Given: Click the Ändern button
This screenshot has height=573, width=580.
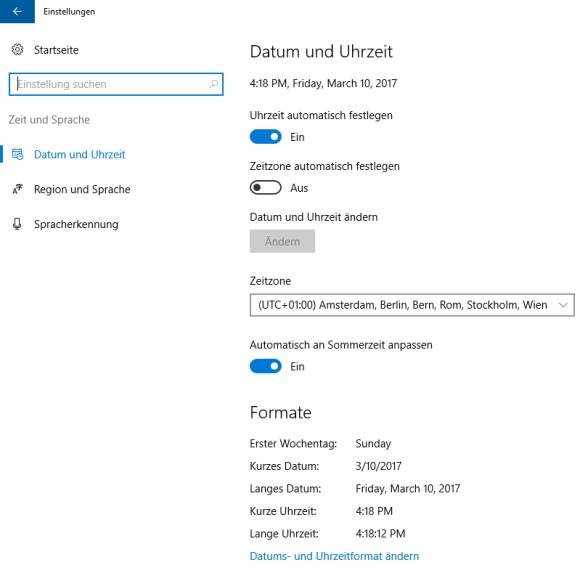Looking at the screenshot, I should pyautogui.click(x=282, y=241).
